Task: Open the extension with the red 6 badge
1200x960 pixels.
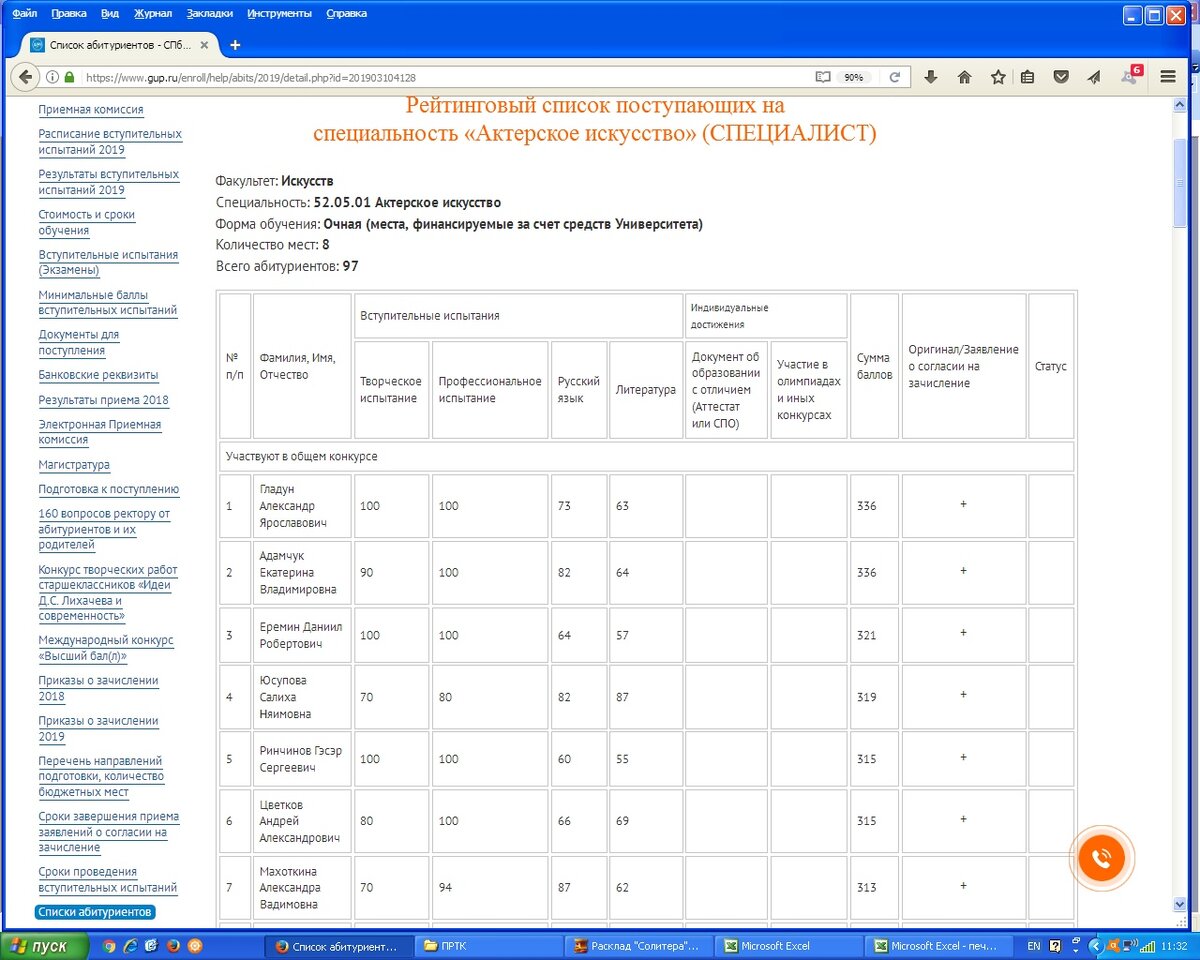Action: [1131, 75]
